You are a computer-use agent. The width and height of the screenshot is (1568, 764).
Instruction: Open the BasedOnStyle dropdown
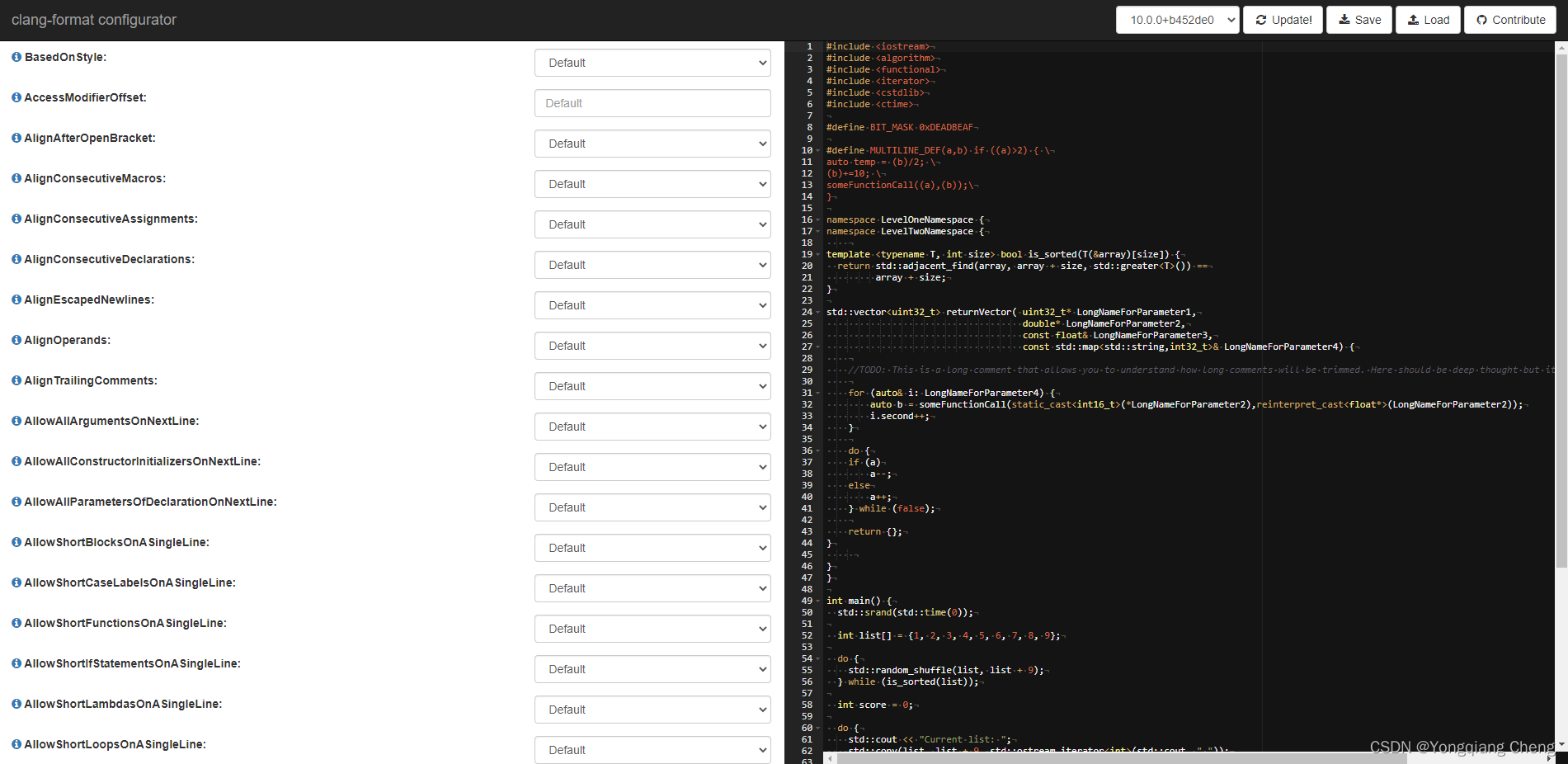[x=652, y=63]
